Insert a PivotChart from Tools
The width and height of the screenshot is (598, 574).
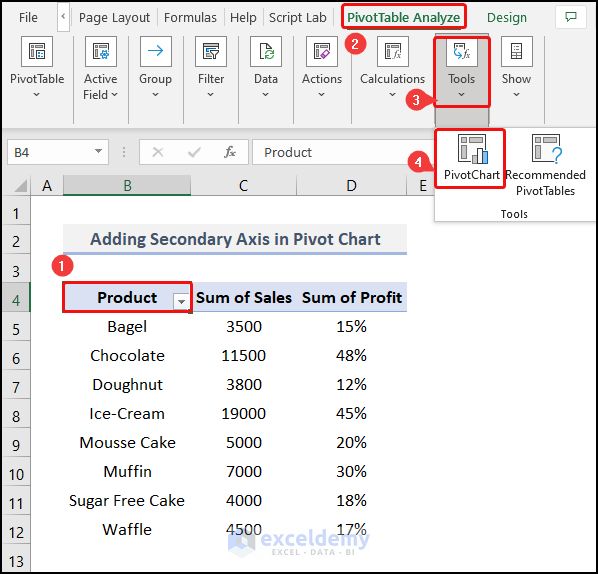[x=471, y=158]
